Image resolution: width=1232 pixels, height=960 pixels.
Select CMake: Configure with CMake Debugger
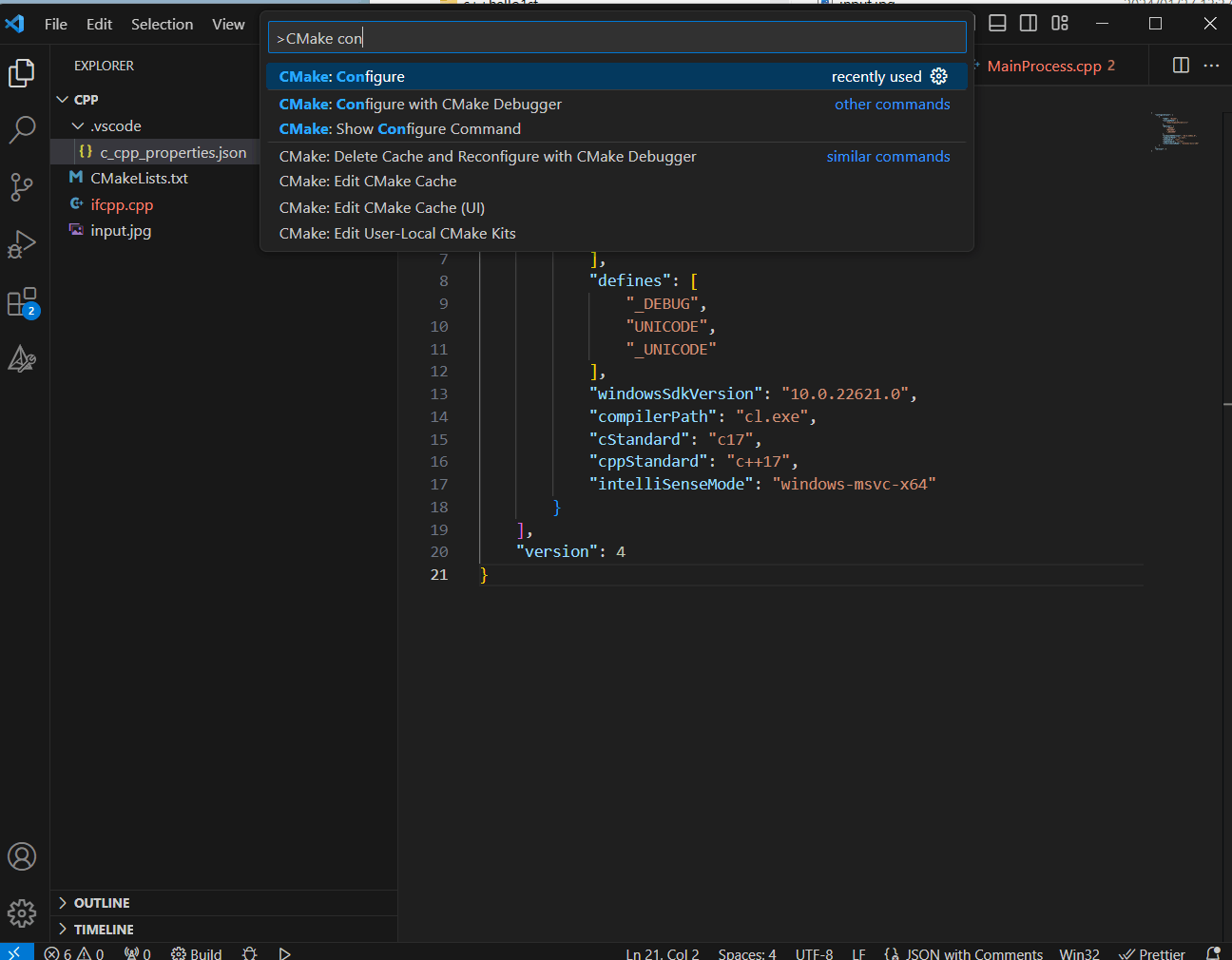coord(616,104)
